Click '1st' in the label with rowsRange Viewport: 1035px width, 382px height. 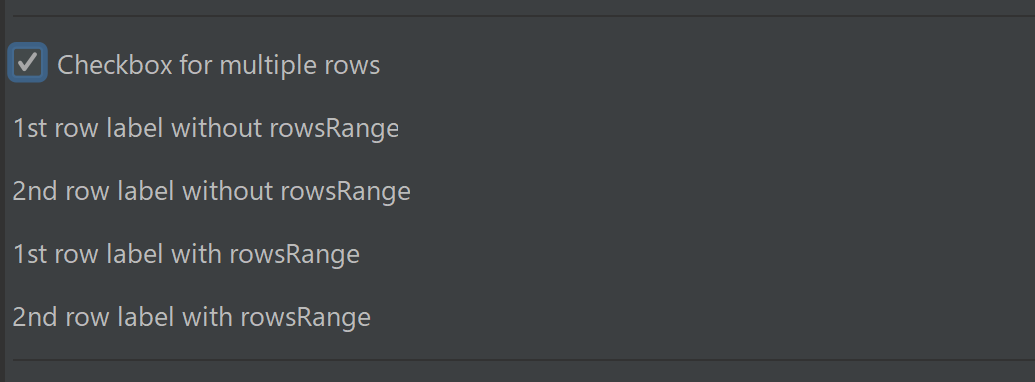point(30,254)
